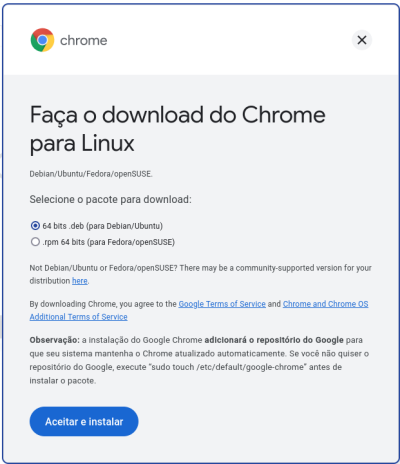Choose the .rpm 64 bits radio button
This screenshot has height=464, width=400.
pyautogui.click(x=35, y=242)
